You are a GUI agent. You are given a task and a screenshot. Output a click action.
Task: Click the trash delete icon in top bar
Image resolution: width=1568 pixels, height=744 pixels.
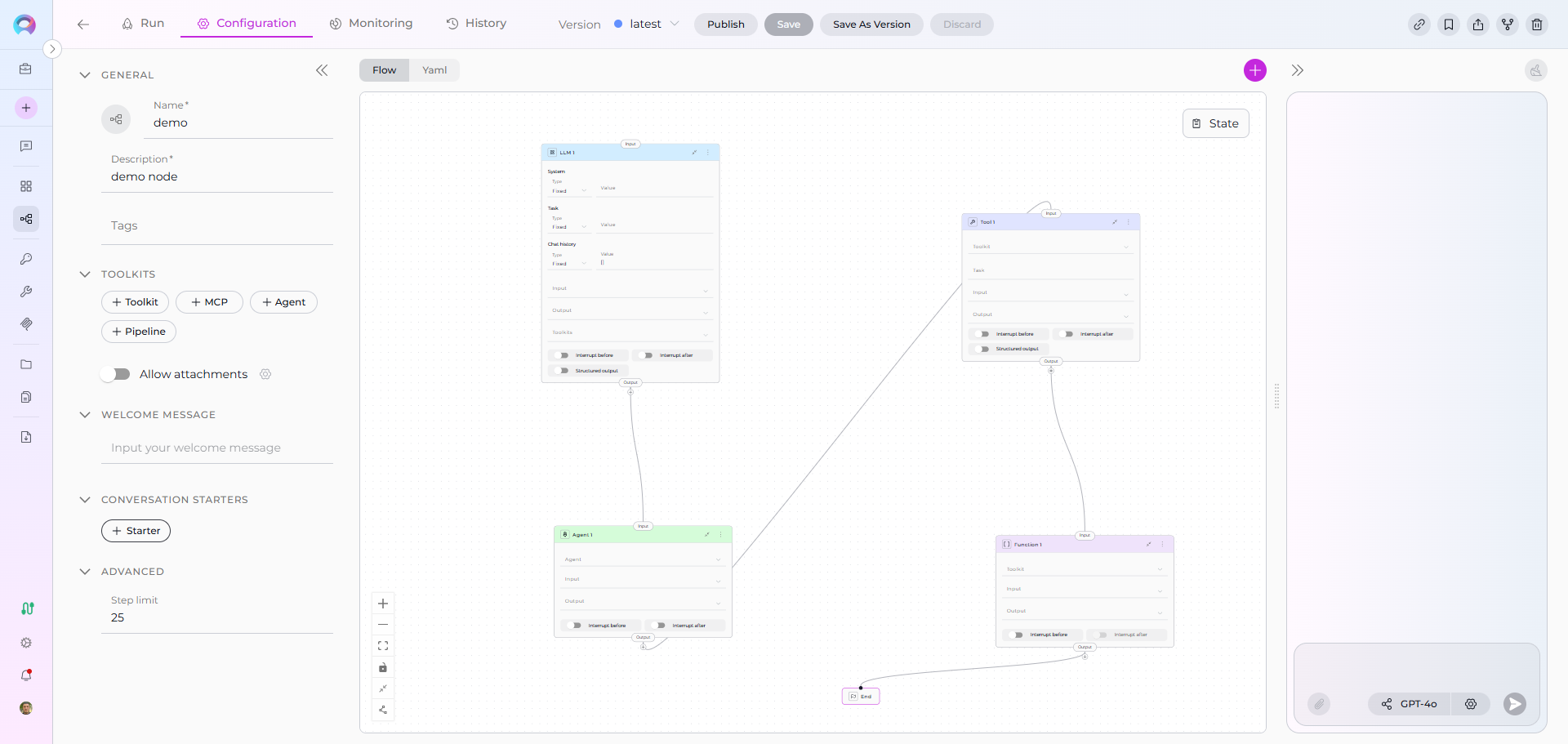pyautogui.click(x=1536, y=25)
